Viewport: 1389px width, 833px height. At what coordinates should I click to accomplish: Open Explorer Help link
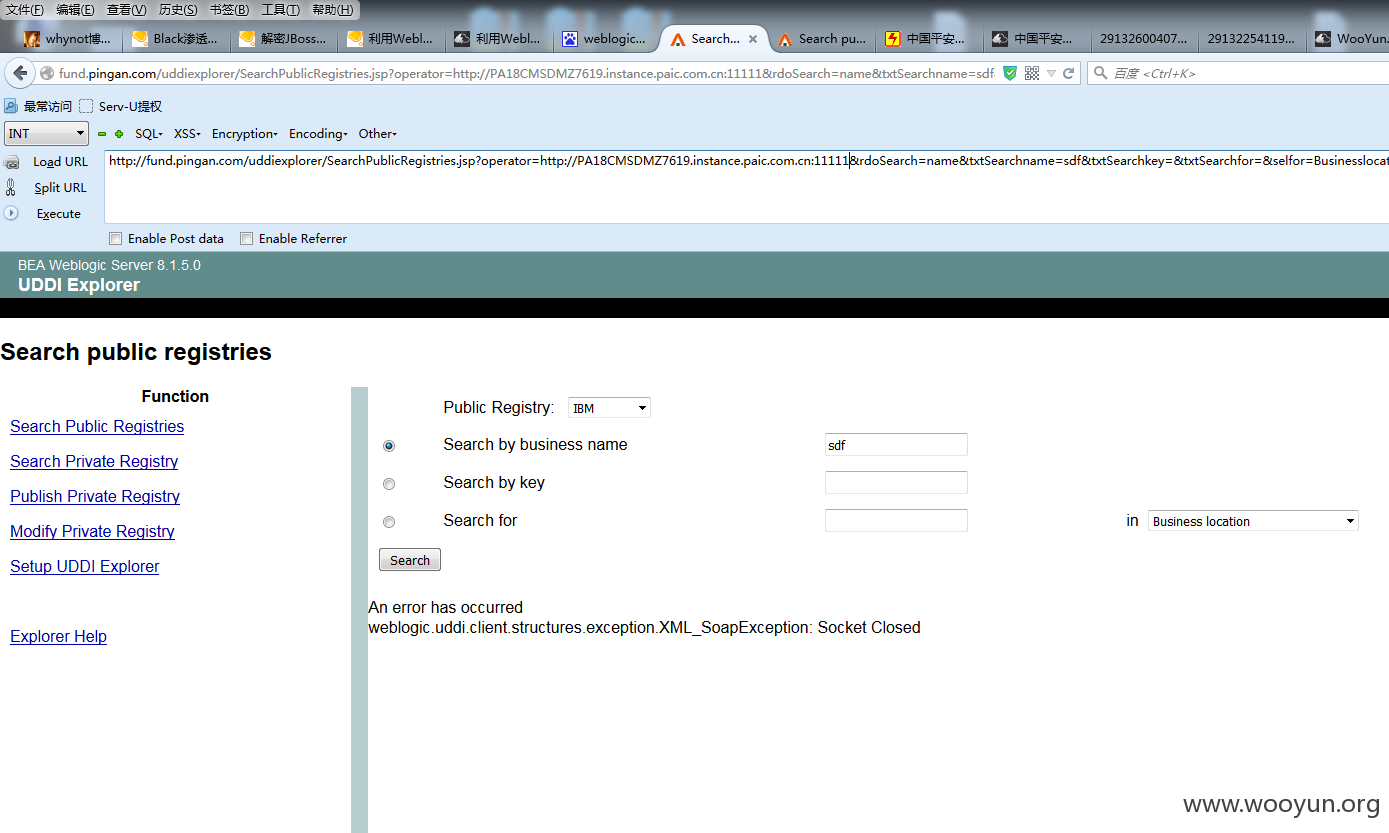(x=58, y=636)
